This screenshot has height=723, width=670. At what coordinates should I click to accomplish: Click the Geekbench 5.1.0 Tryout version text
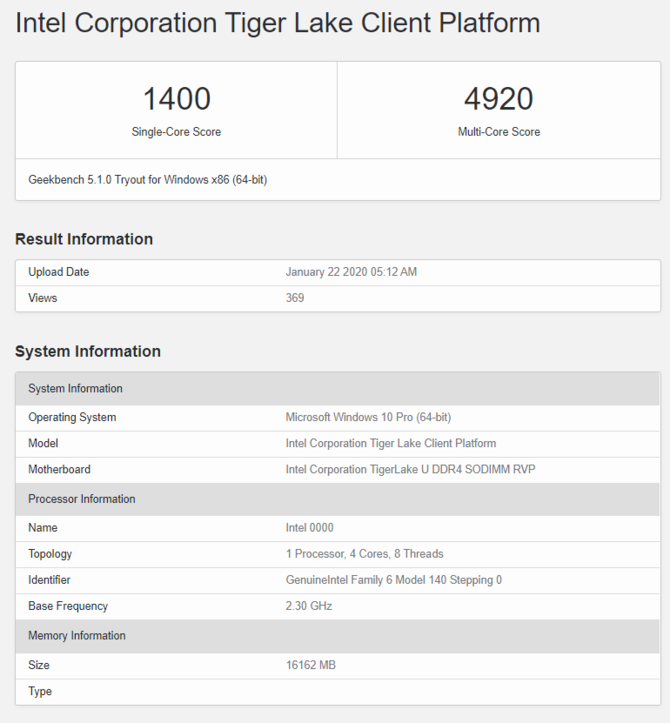pos(147,180)
